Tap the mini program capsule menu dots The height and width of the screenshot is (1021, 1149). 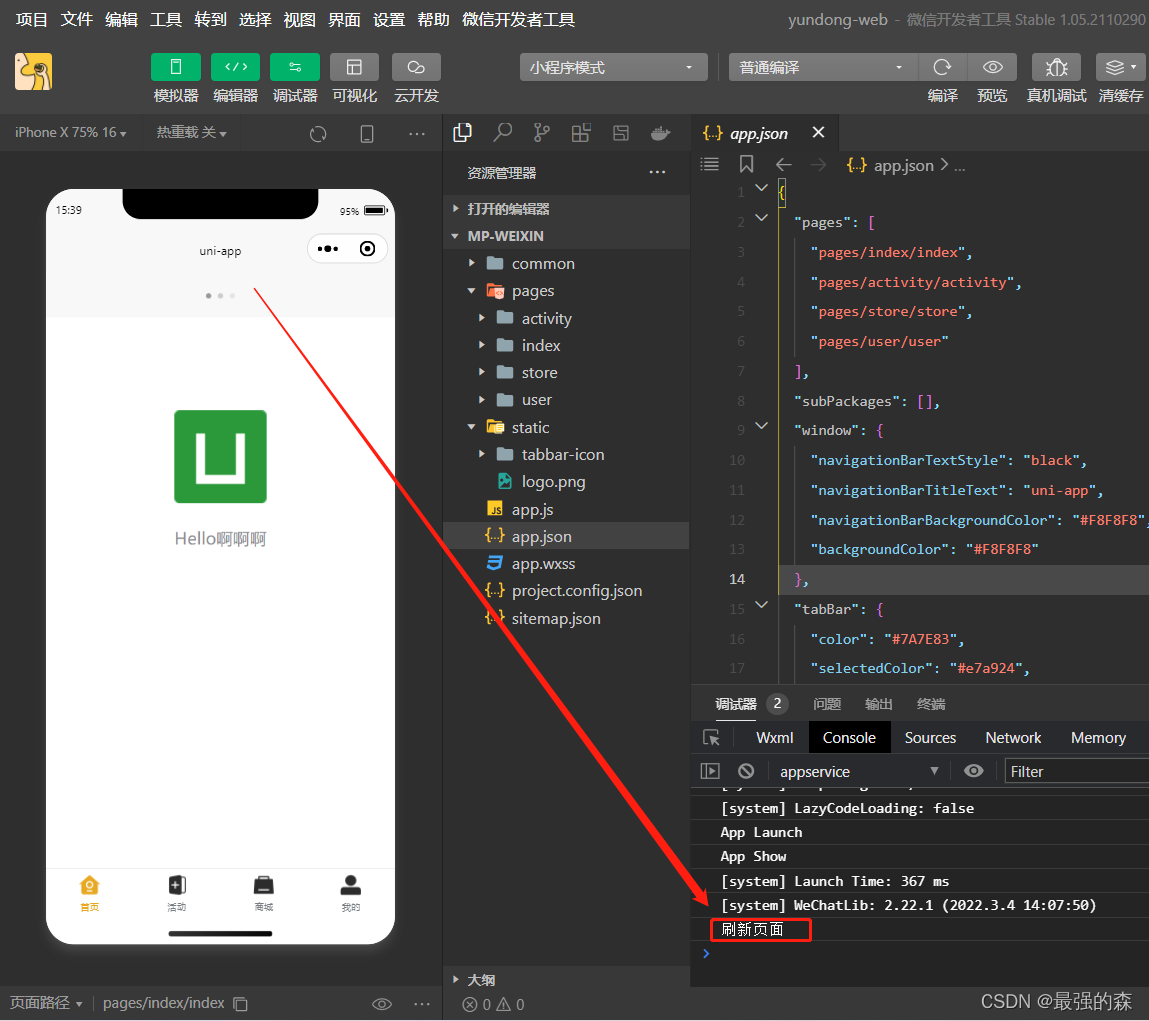pos(328,249)
